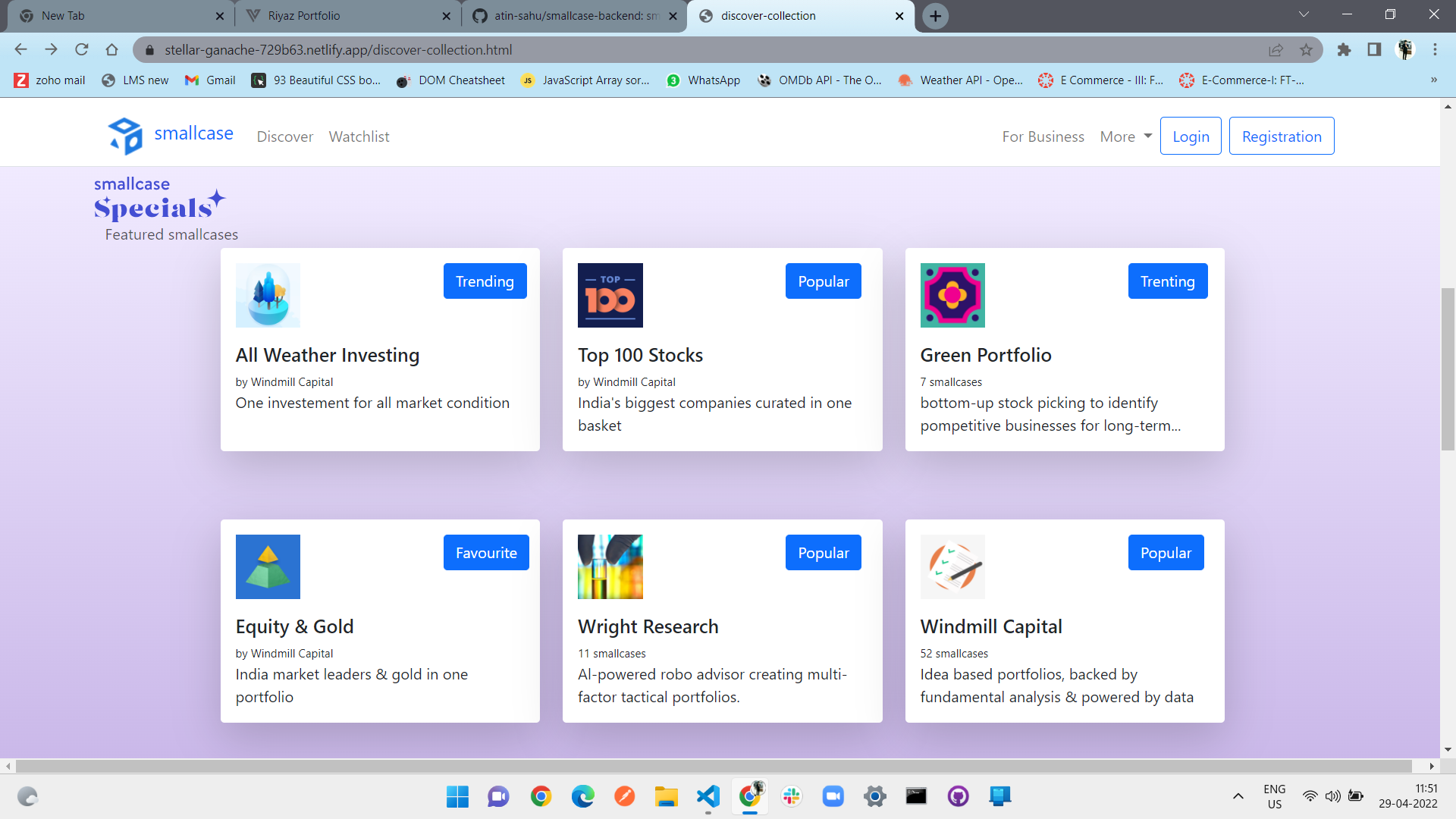Image resolution: width=1456 pixels, height=819 pixels.
Task: Open the browser vertical tabs arrow menu
Action: [x=1304, y=14]
